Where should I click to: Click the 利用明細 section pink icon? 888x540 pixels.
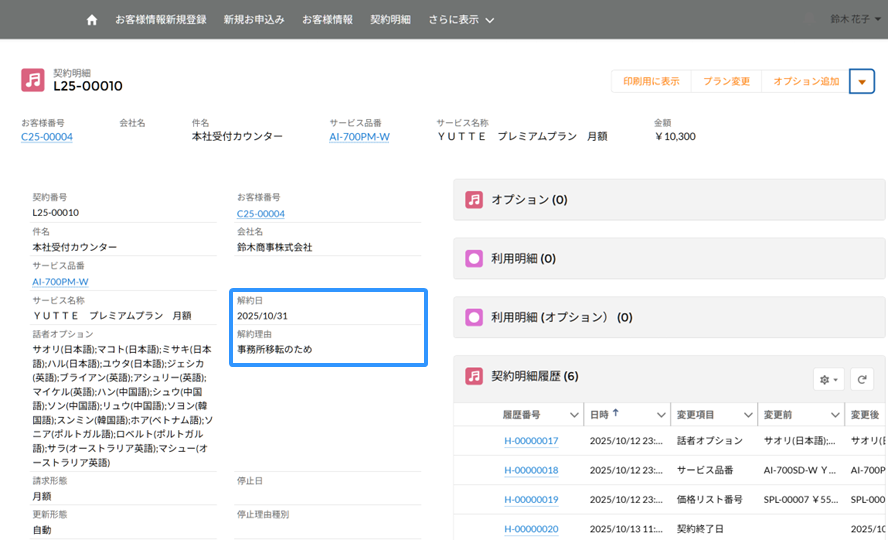(474, 259)
